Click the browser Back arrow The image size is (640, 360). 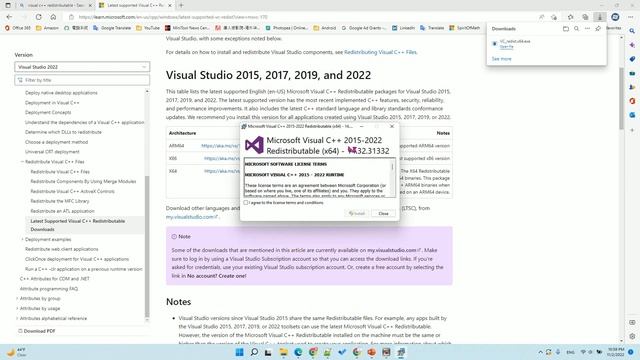[9, 17]
